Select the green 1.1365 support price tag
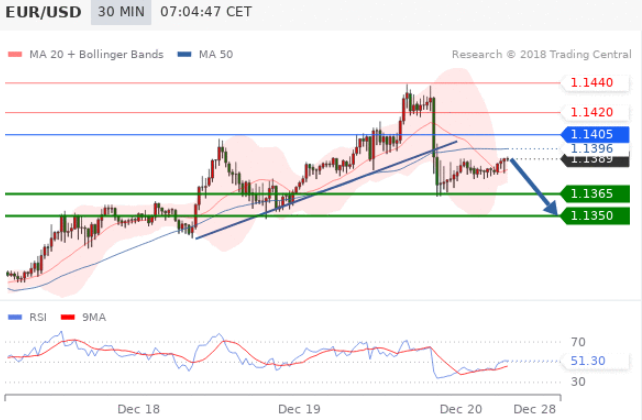The image size is (642, 420). (594, 193)
